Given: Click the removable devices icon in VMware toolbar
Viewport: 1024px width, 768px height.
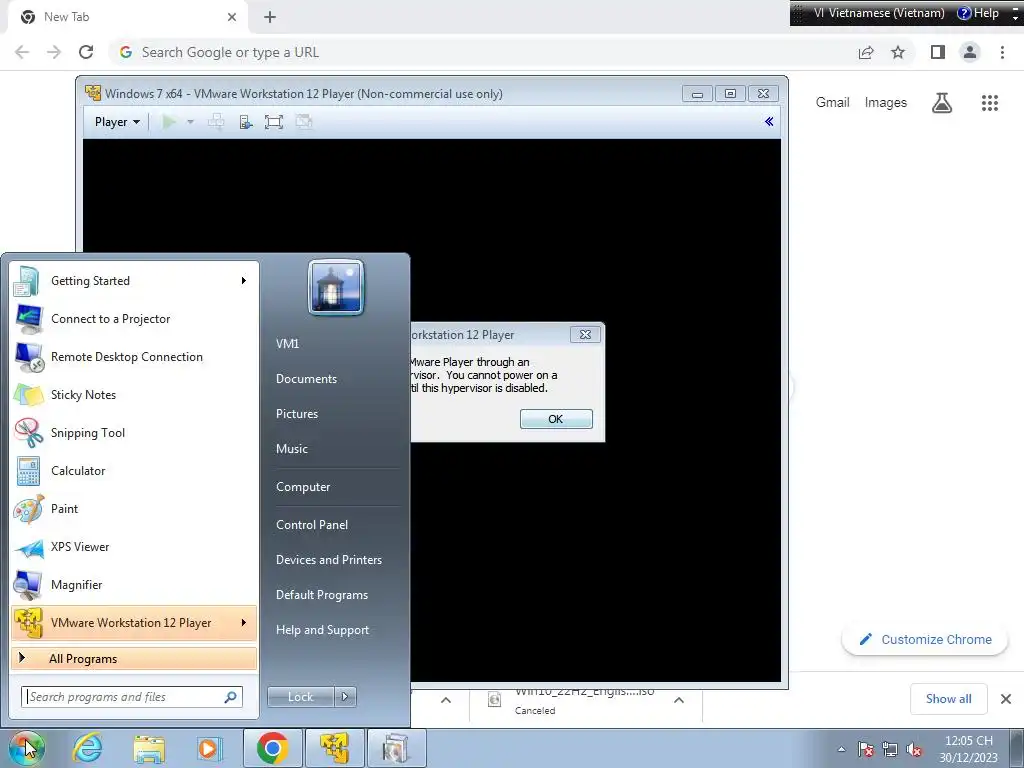Looking at the screenshot, I should [246, 121].
